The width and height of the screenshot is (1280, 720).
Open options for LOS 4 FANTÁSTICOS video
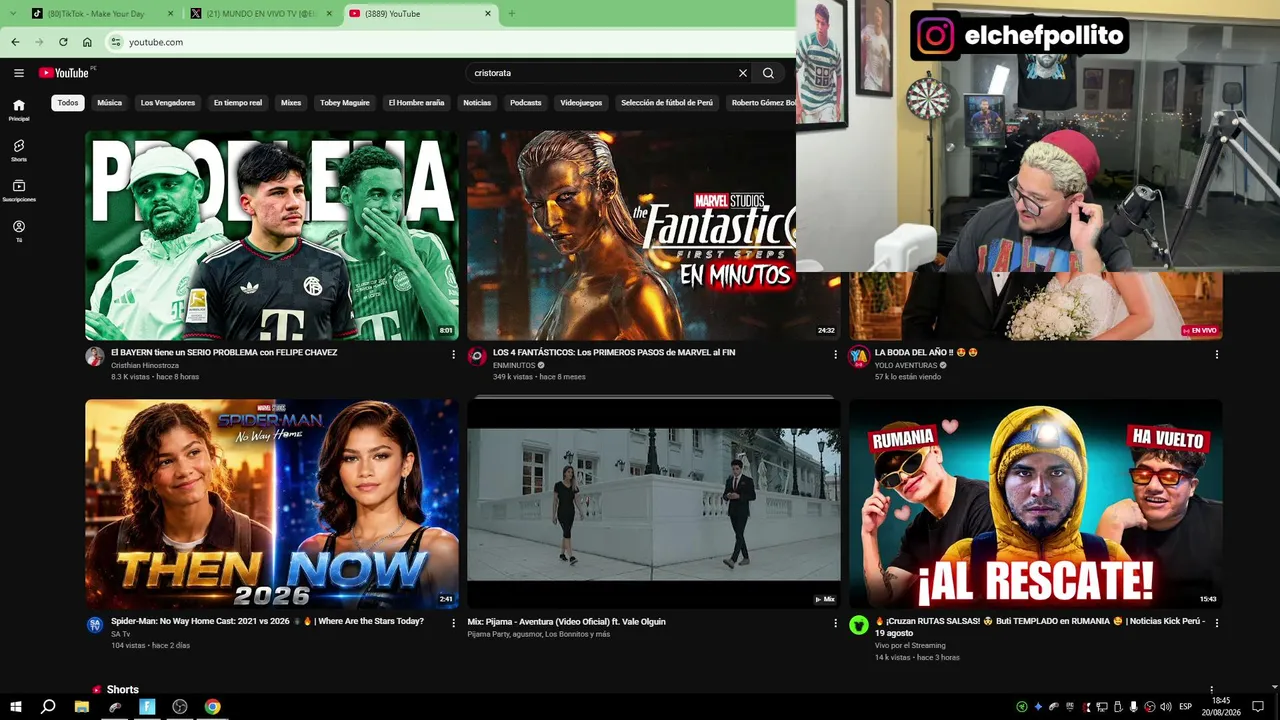[836, 354]
